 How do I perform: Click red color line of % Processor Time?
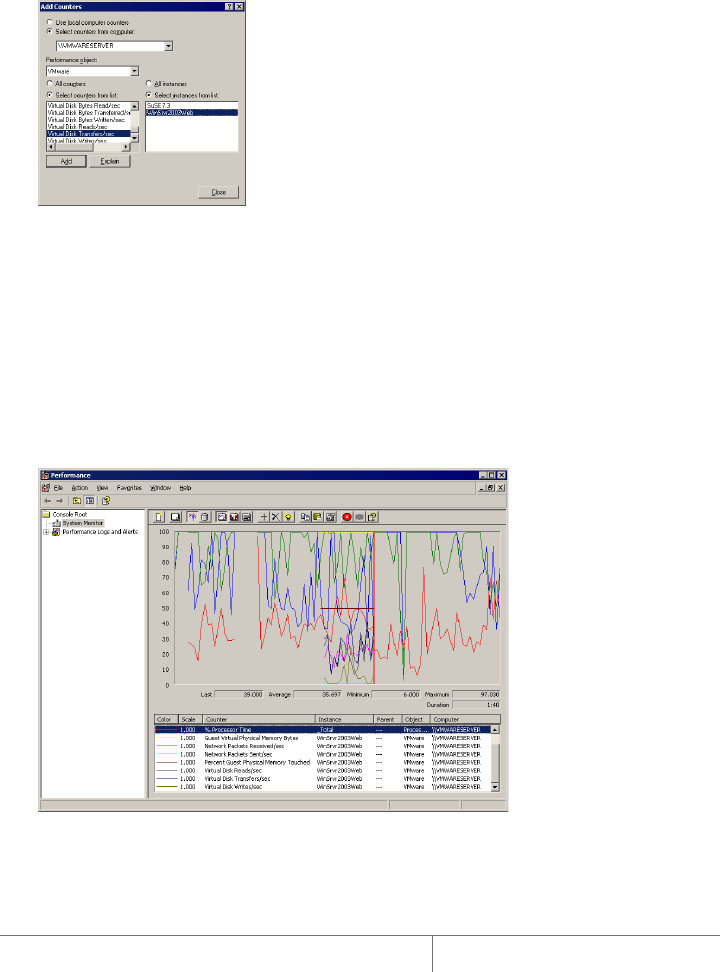click(166, 730)
